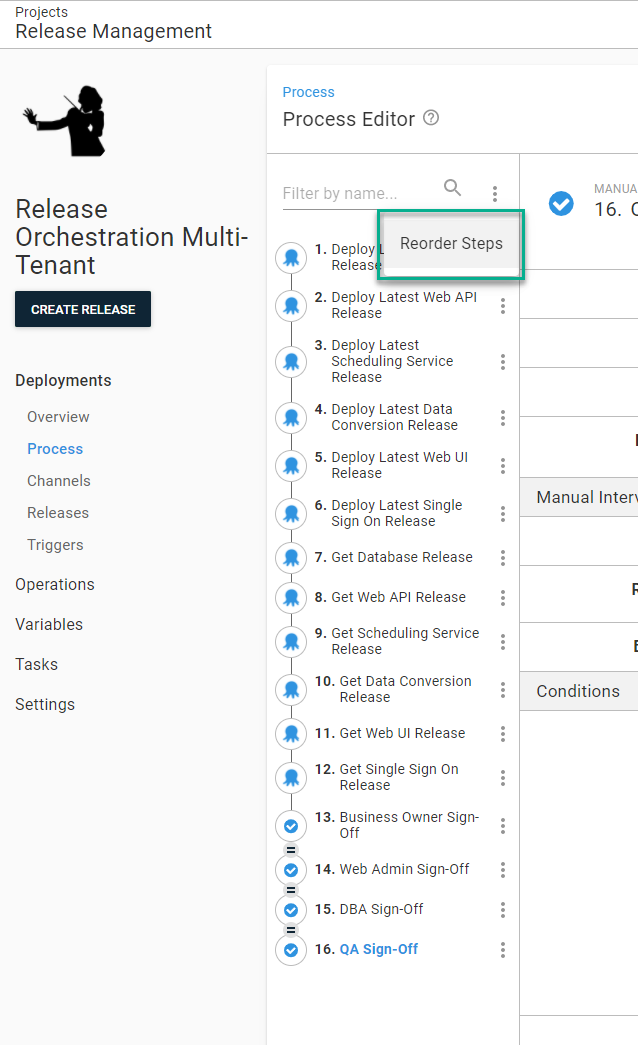
Task: Click the Web Admin Sign-Off check icon
Action: click(x=291, y=870)
